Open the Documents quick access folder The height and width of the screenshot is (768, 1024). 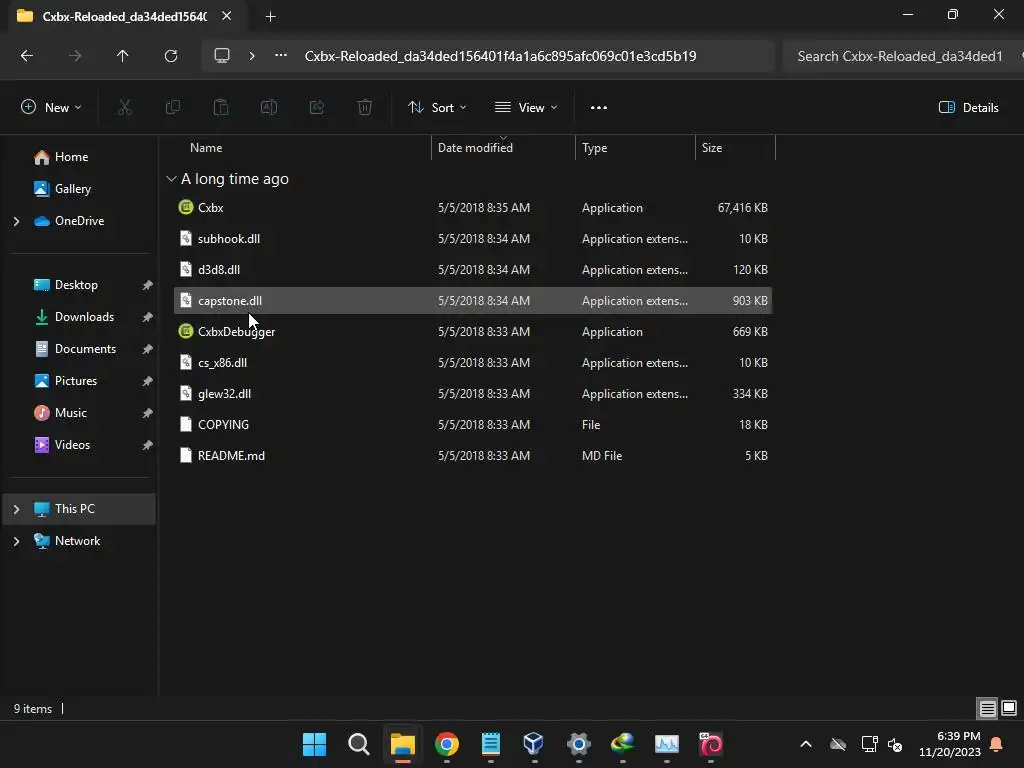[x=85, y=349]
